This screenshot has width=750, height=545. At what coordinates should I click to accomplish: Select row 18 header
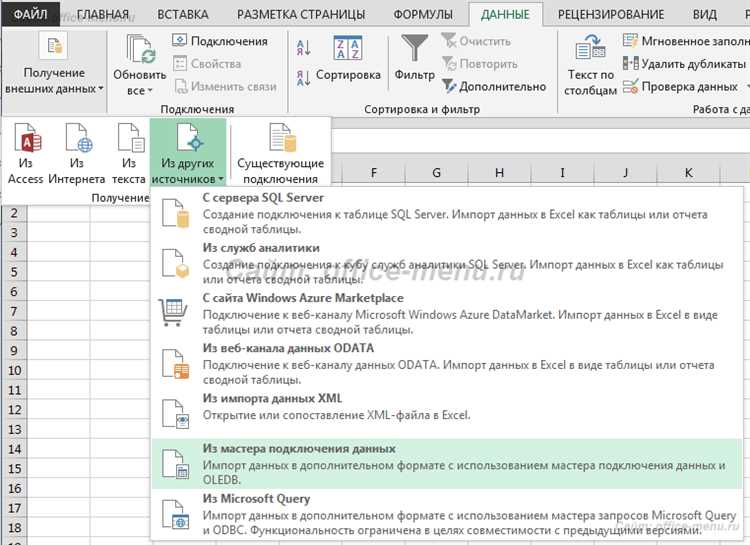pos(14,528)
